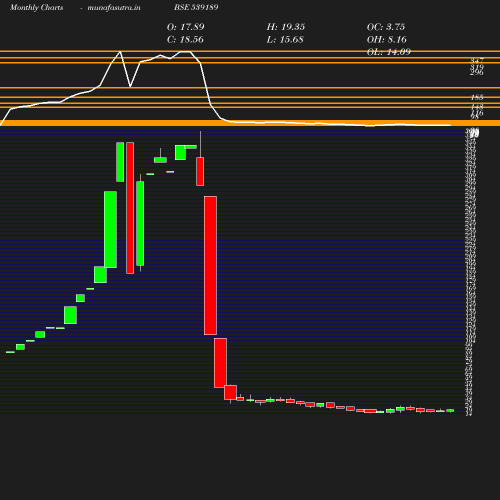Click the '185' price axis label
Viewport: 500px width, 500px height.
pos(477,97)
